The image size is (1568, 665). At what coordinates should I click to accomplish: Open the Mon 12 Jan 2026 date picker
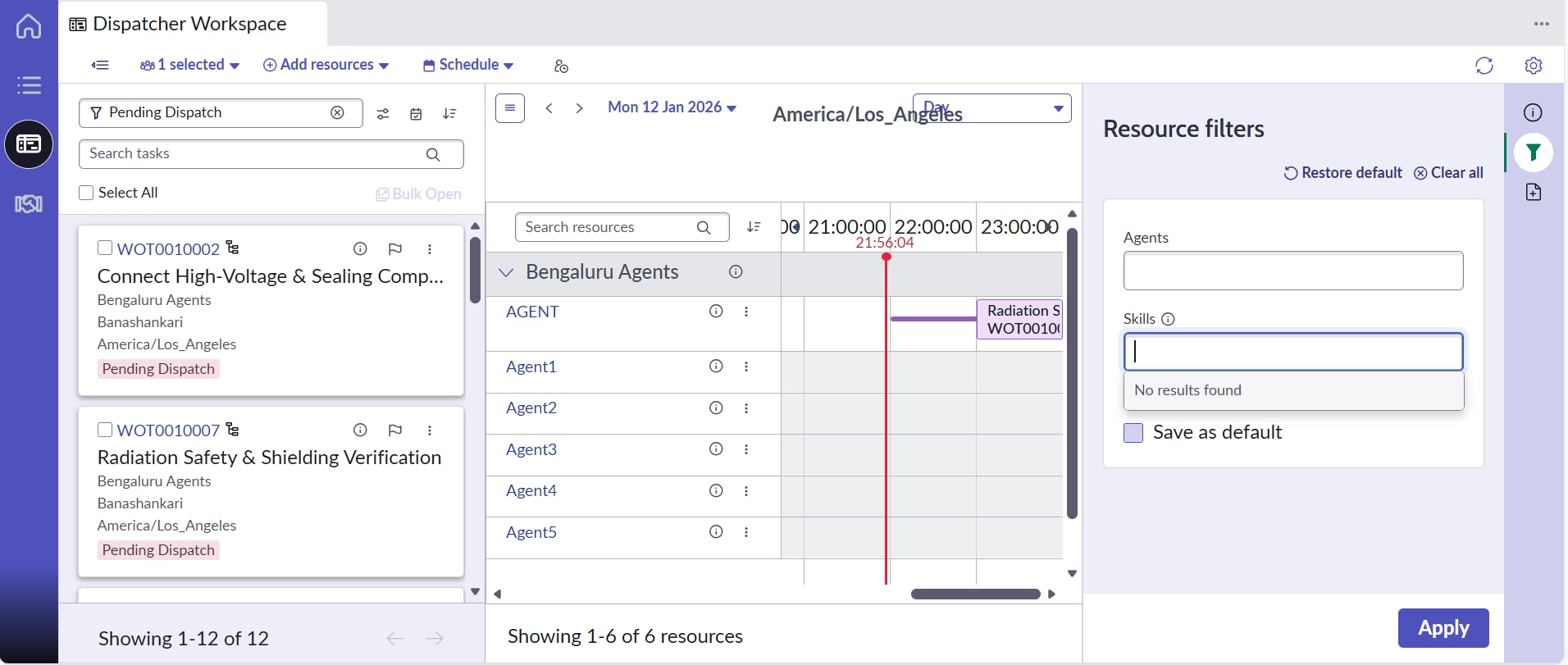pyautogui.click(x=672, y=107)
